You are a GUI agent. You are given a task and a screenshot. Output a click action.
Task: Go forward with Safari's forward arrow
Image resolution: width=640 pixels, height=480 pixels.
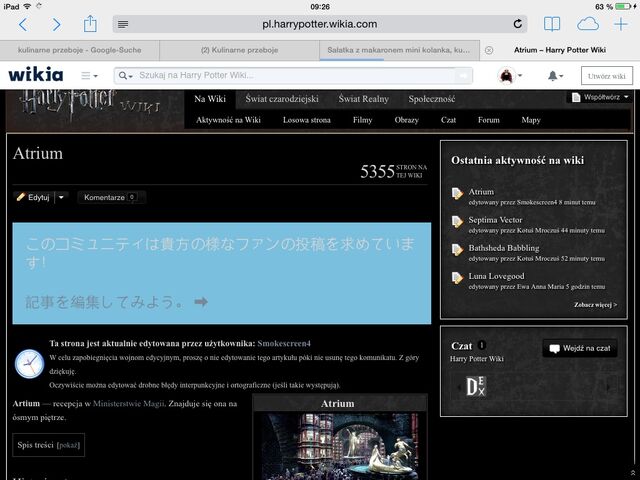click(x=56, y=24)
